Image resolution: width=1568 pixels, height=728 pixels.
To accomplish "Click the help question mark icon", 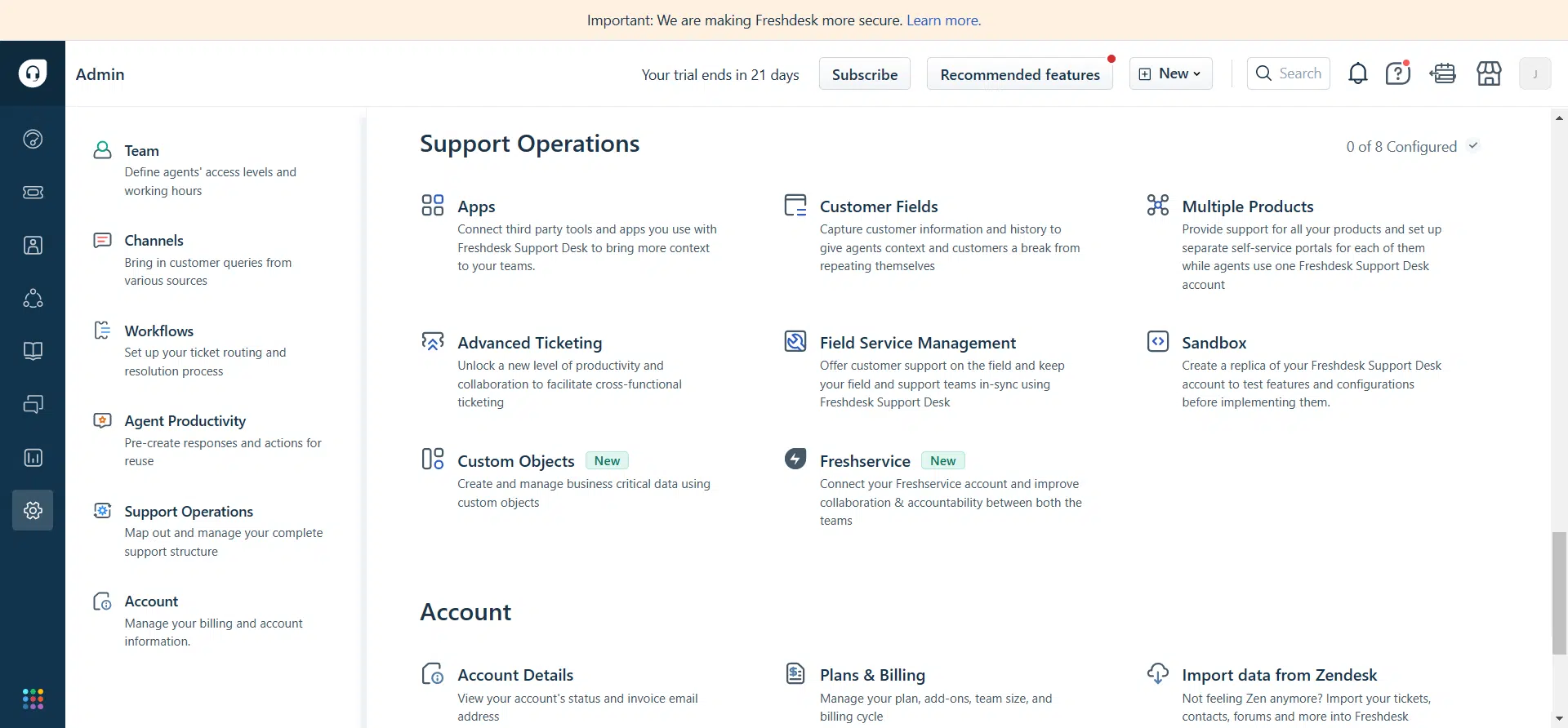I will [1397, 73].
